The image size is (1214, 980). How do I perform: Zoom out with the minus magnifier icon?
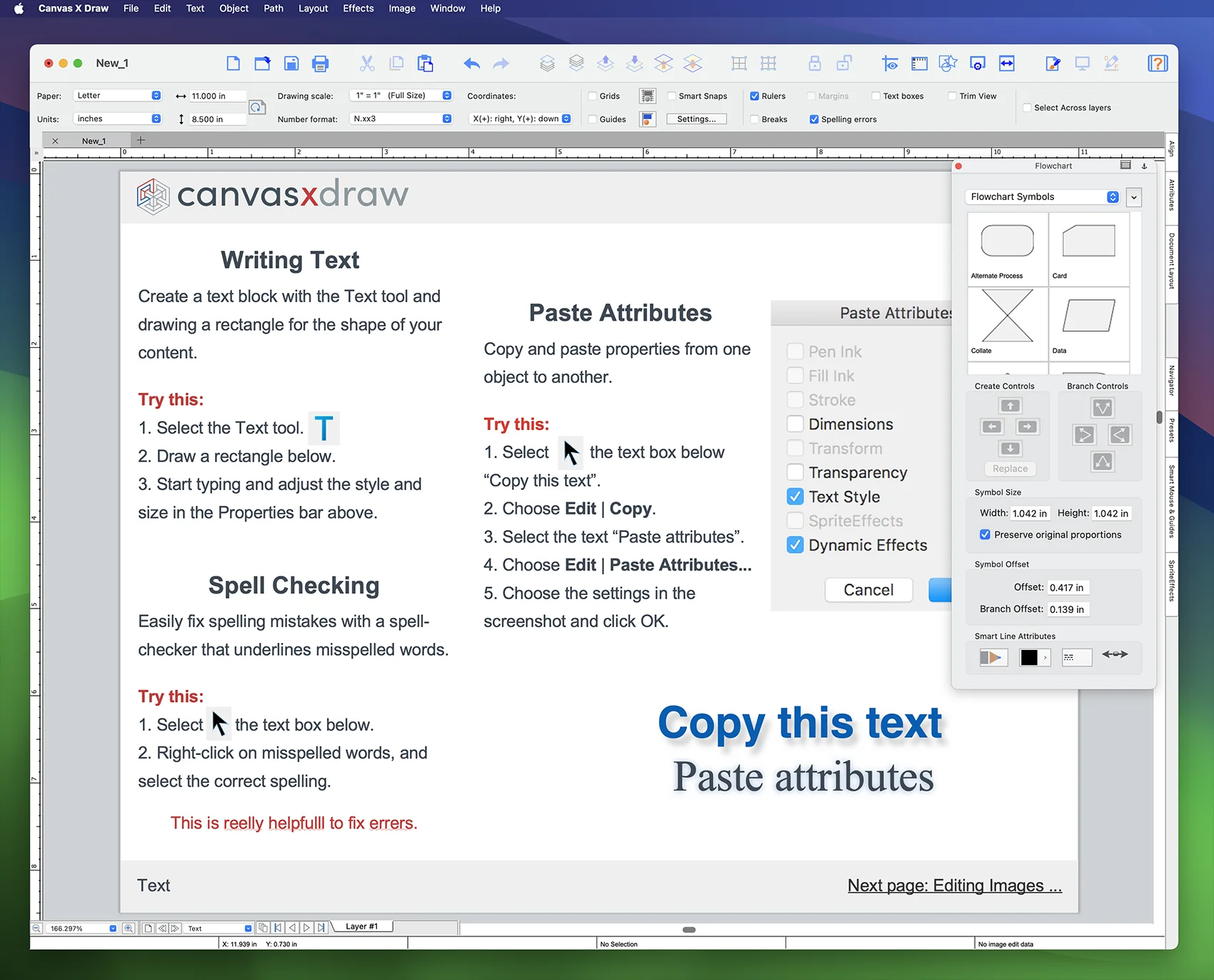click(x=36, y=929)
